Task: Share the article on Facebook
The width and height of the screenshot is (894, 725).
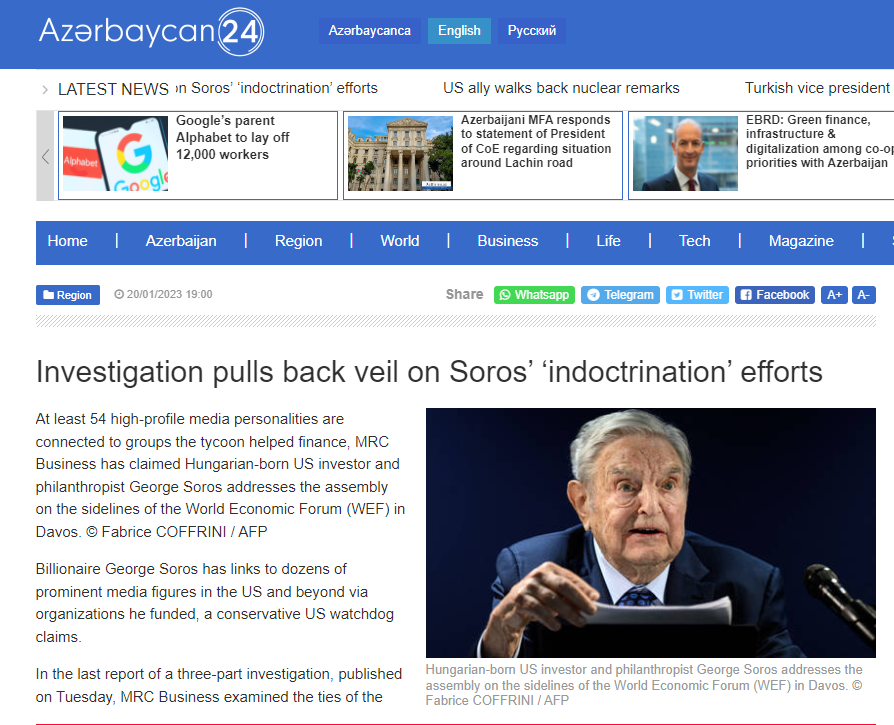Action: tap(775, 295)
